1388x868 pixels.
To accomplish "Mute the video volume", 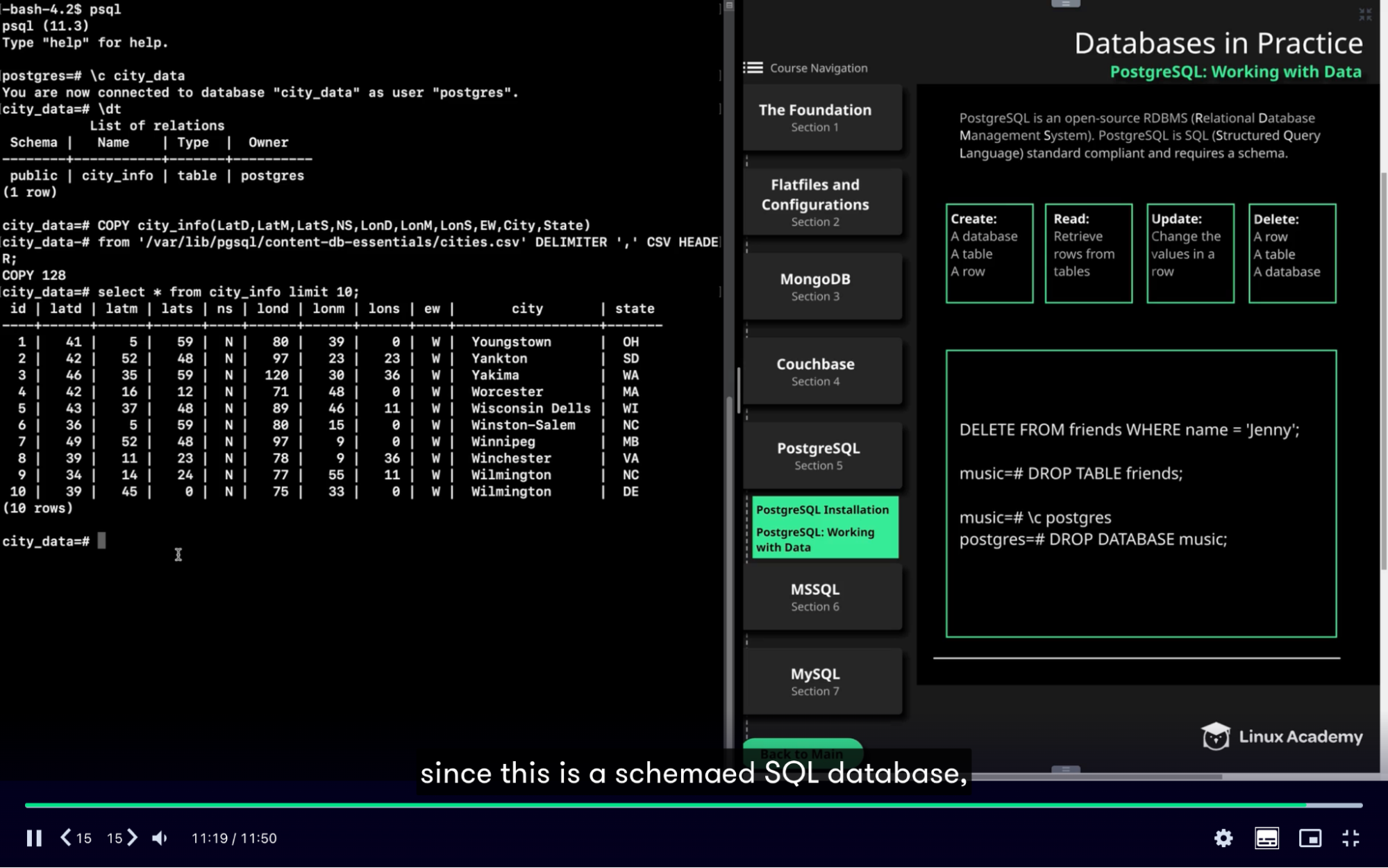I will tap(160, 838).
